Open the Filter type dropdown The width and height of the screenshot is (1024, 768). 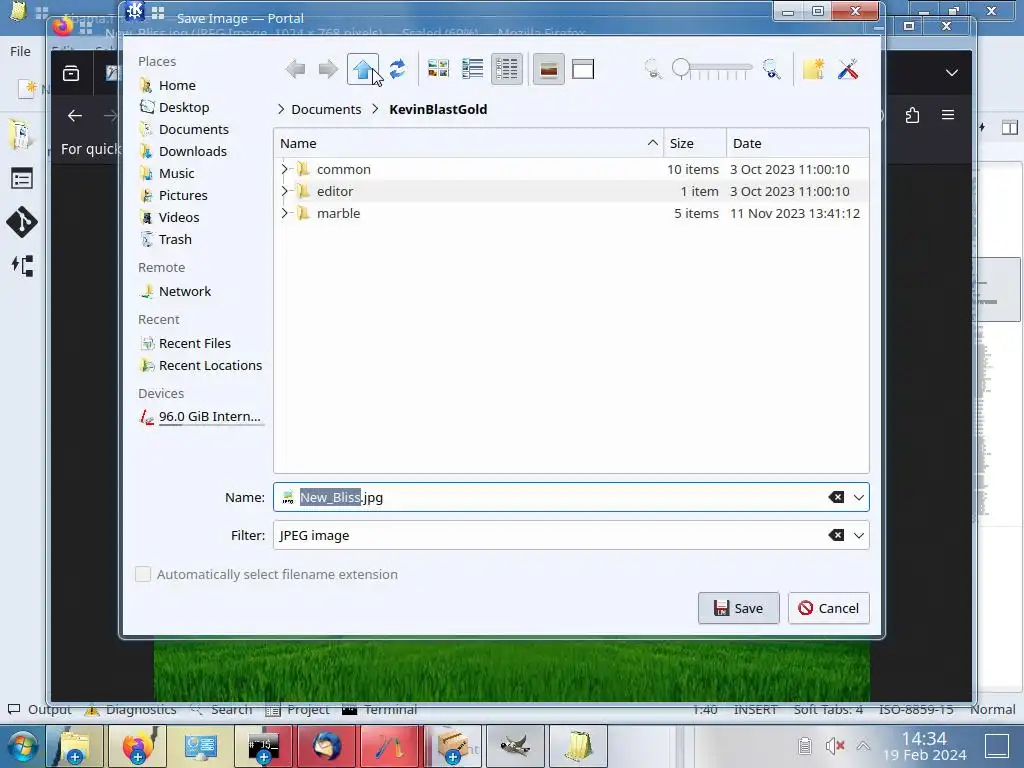[x=859, y=536]
